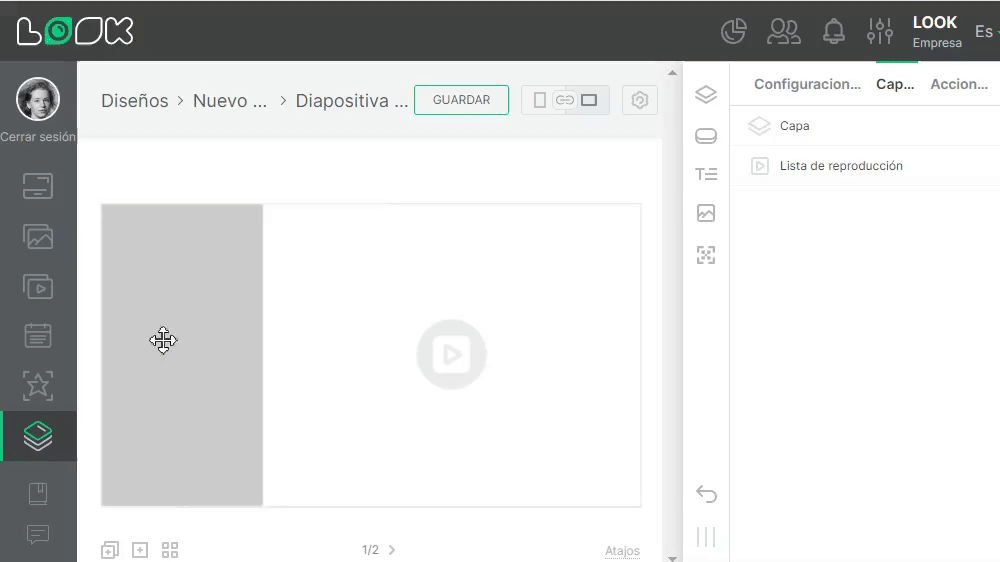Open slide settings gear
Image resolution: width=1000 pixels, height=562 pixels.
pos(640,100)
